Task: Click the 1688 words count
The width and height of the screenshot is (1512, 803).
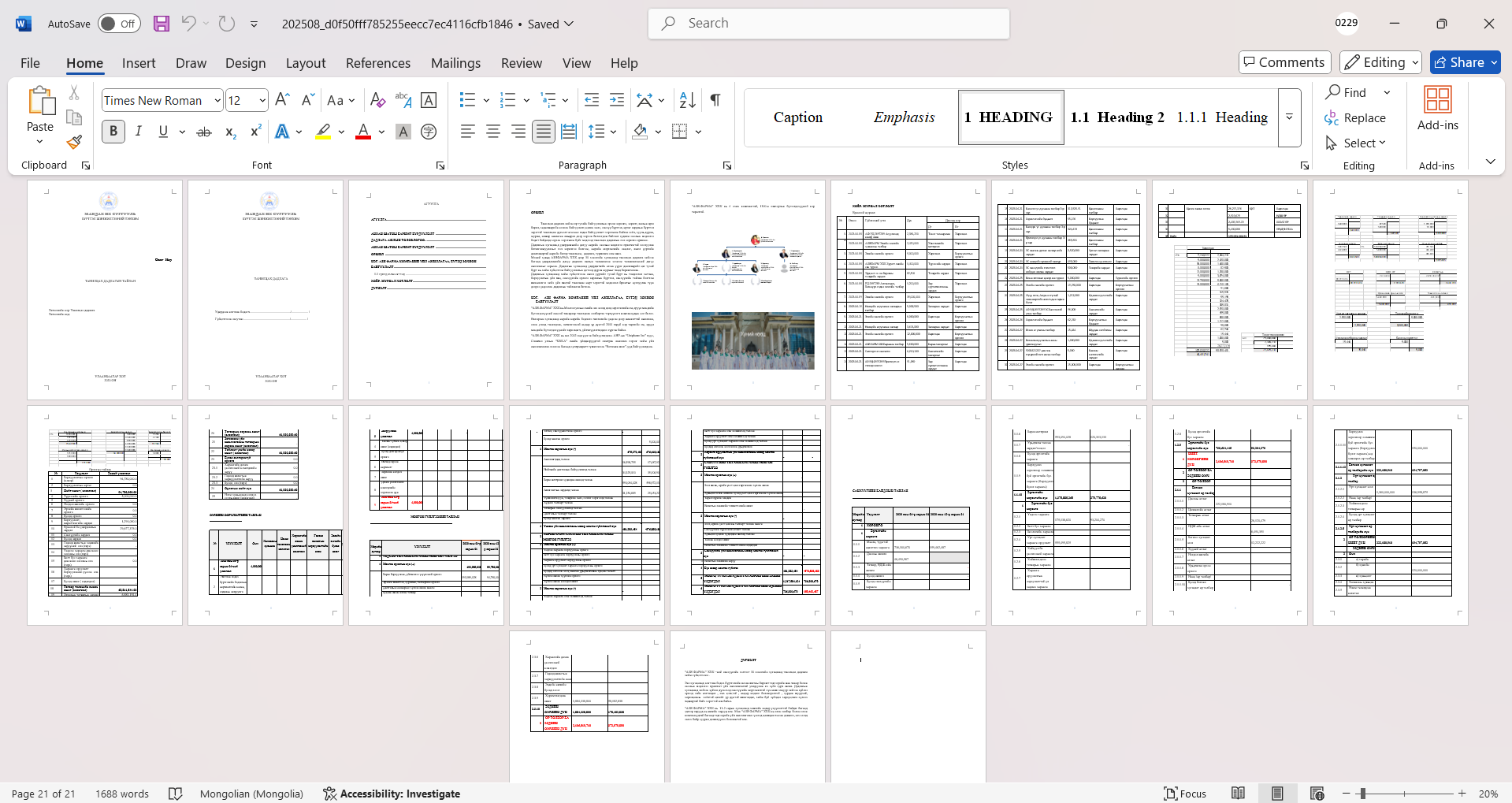Action: pyautogui.click(x=122, y=794)
